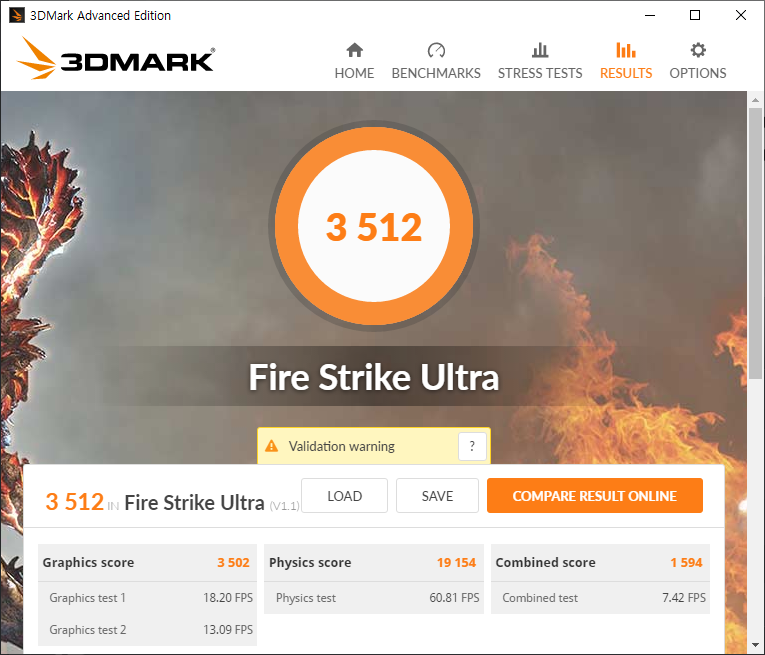Image resolution: width=765 pixels, height=655 pixels.
Task: Click the orange Results bars icon
Action: click(x=626, y=50)
